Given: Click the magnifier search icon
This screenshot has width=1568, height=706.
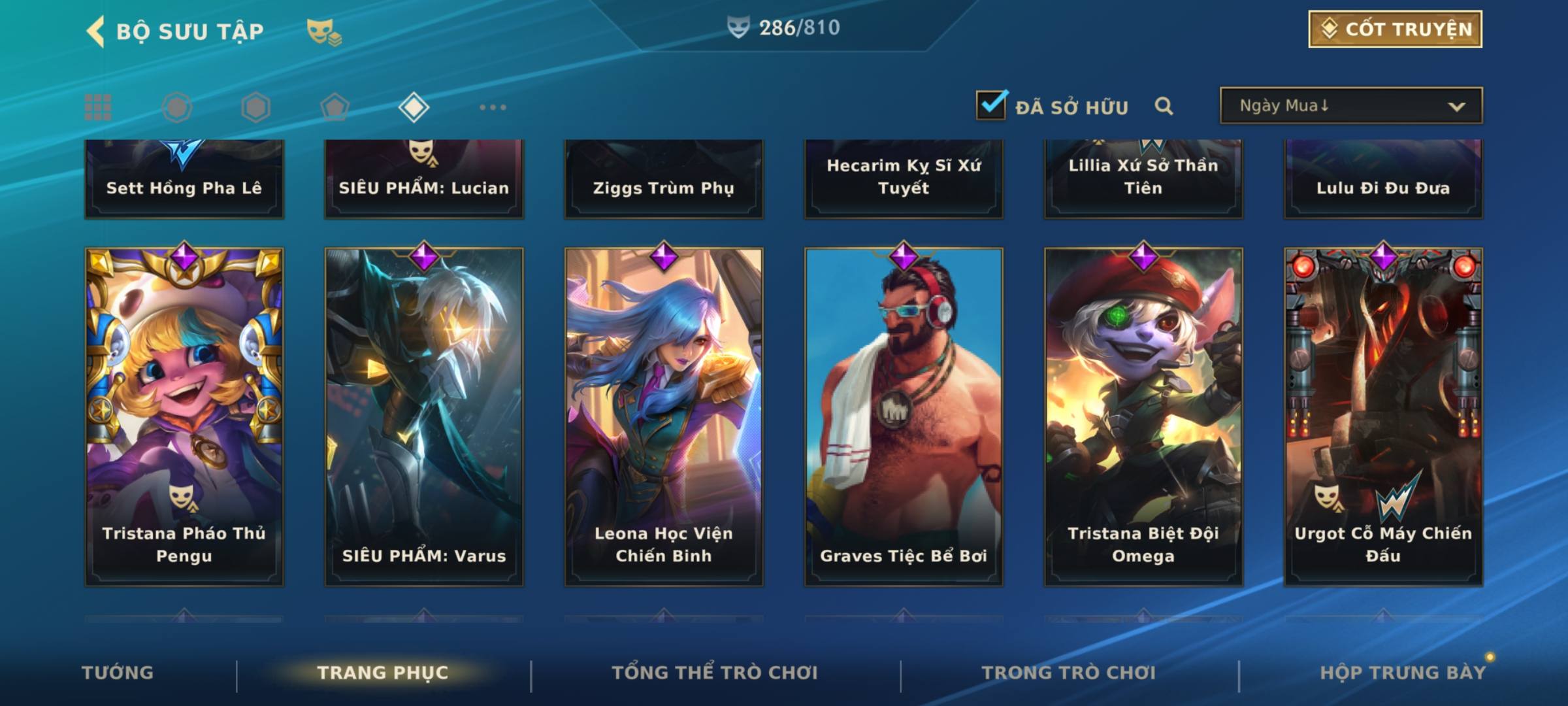Looking at the screenshot, I should click(x=1164, y=106).
